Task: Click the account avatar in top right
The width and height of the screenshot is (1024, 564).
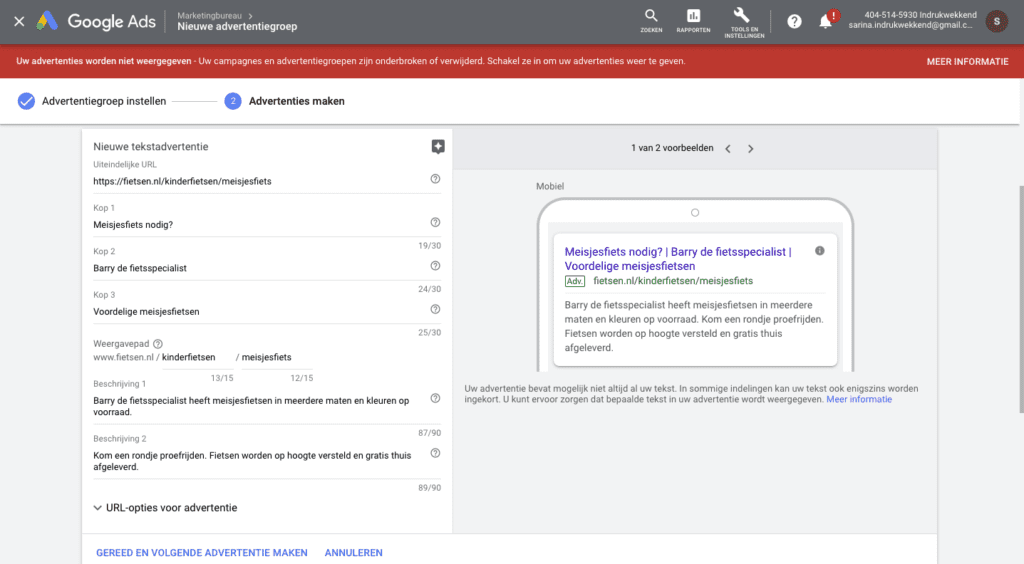Action: tap(996, 21)
